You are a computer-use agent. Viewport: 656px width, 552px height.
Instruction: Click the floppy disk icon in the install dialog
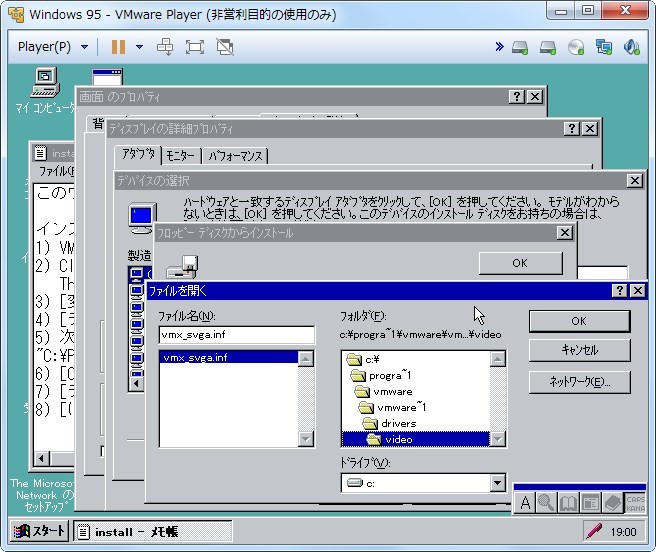182,267
